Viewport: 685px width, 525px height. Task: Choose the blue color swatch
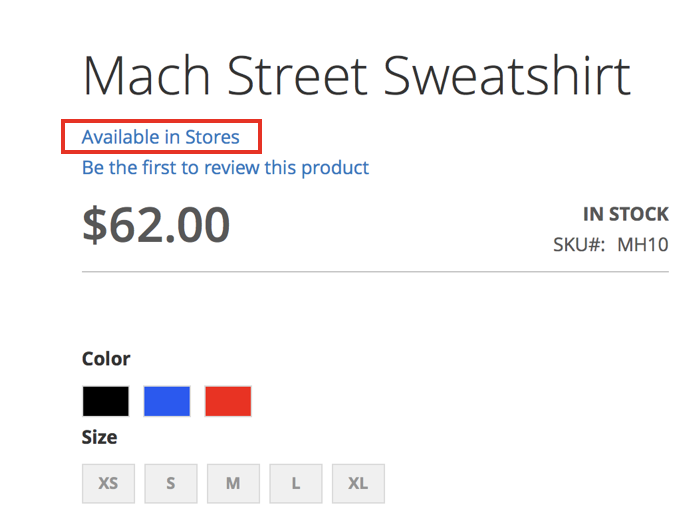point(166,401)
